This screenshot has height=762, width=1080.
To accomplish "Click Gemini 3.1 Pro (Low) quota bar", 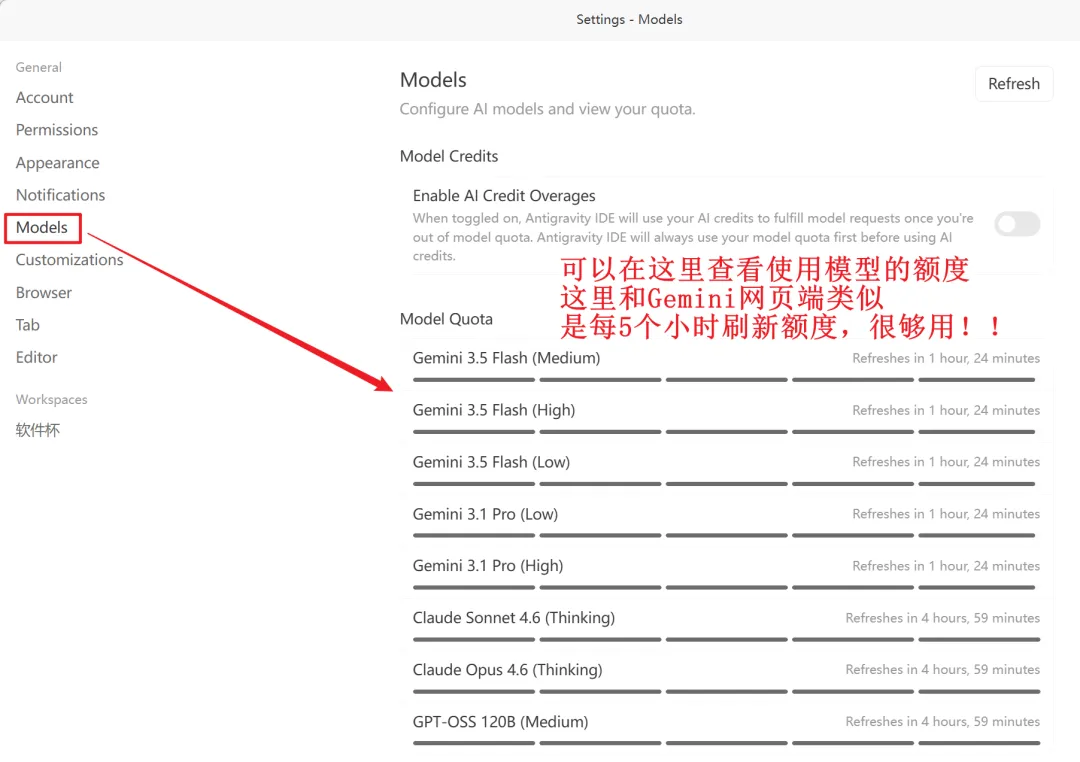I will pyautogui.click(x=726, y=535).
